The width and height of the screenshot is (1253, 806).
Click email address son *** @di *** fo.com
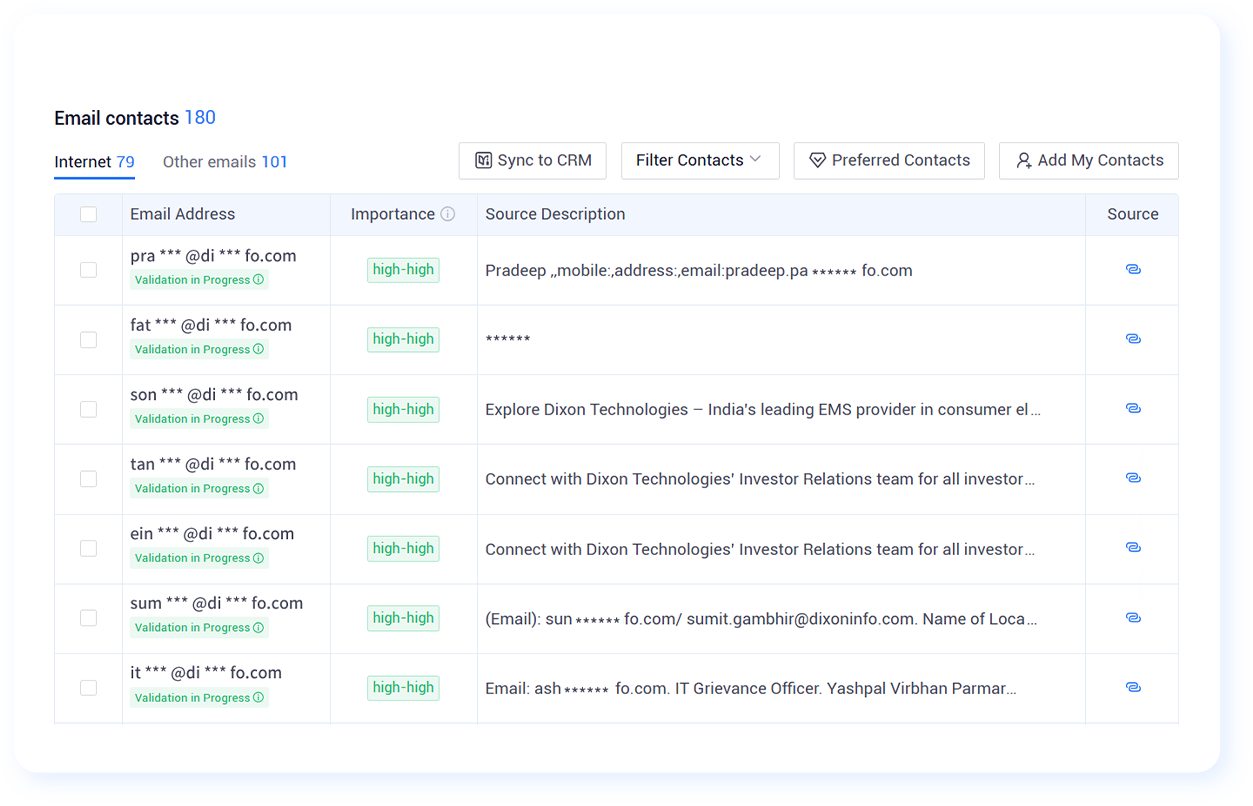[x=214, y=395]
